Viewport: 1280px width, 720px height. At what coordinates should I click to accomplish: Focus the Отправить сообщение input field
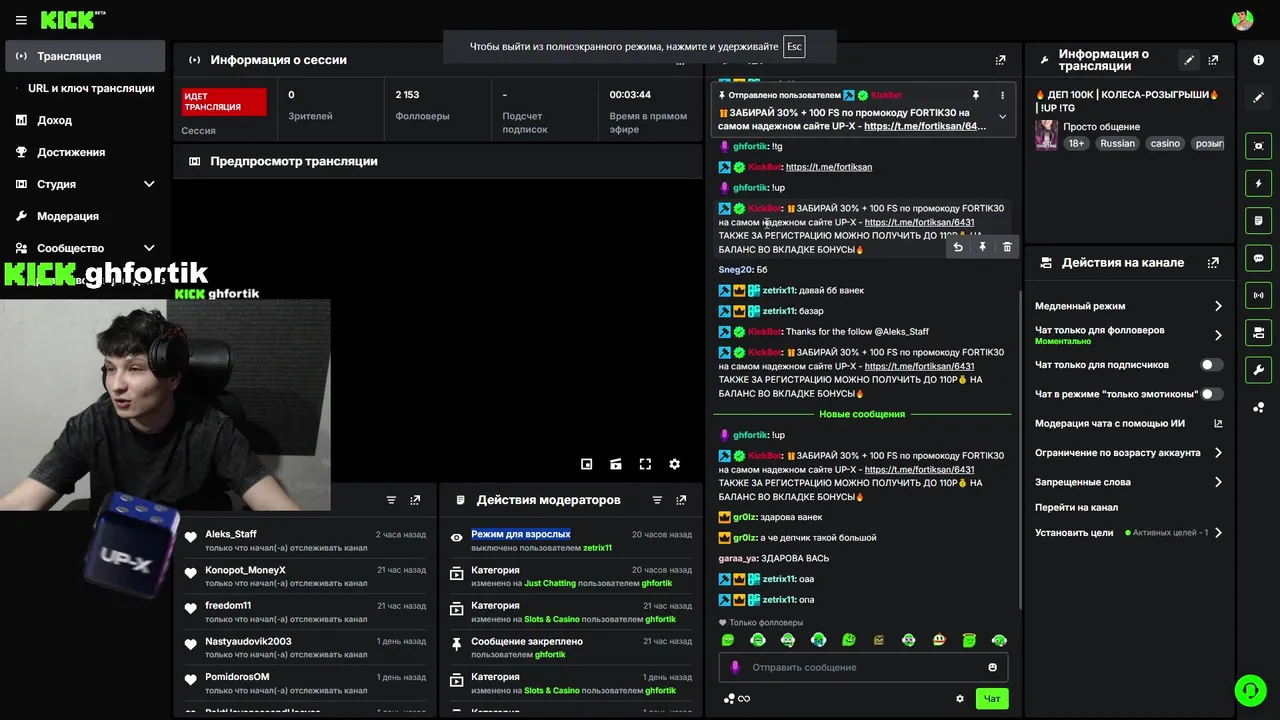click(x=863, y=667)
